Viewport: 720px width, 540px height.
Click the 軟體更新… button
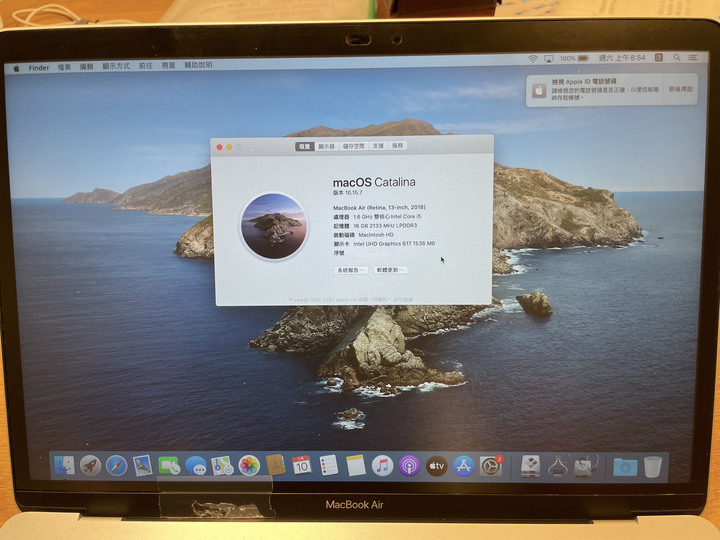click(390, 270)
